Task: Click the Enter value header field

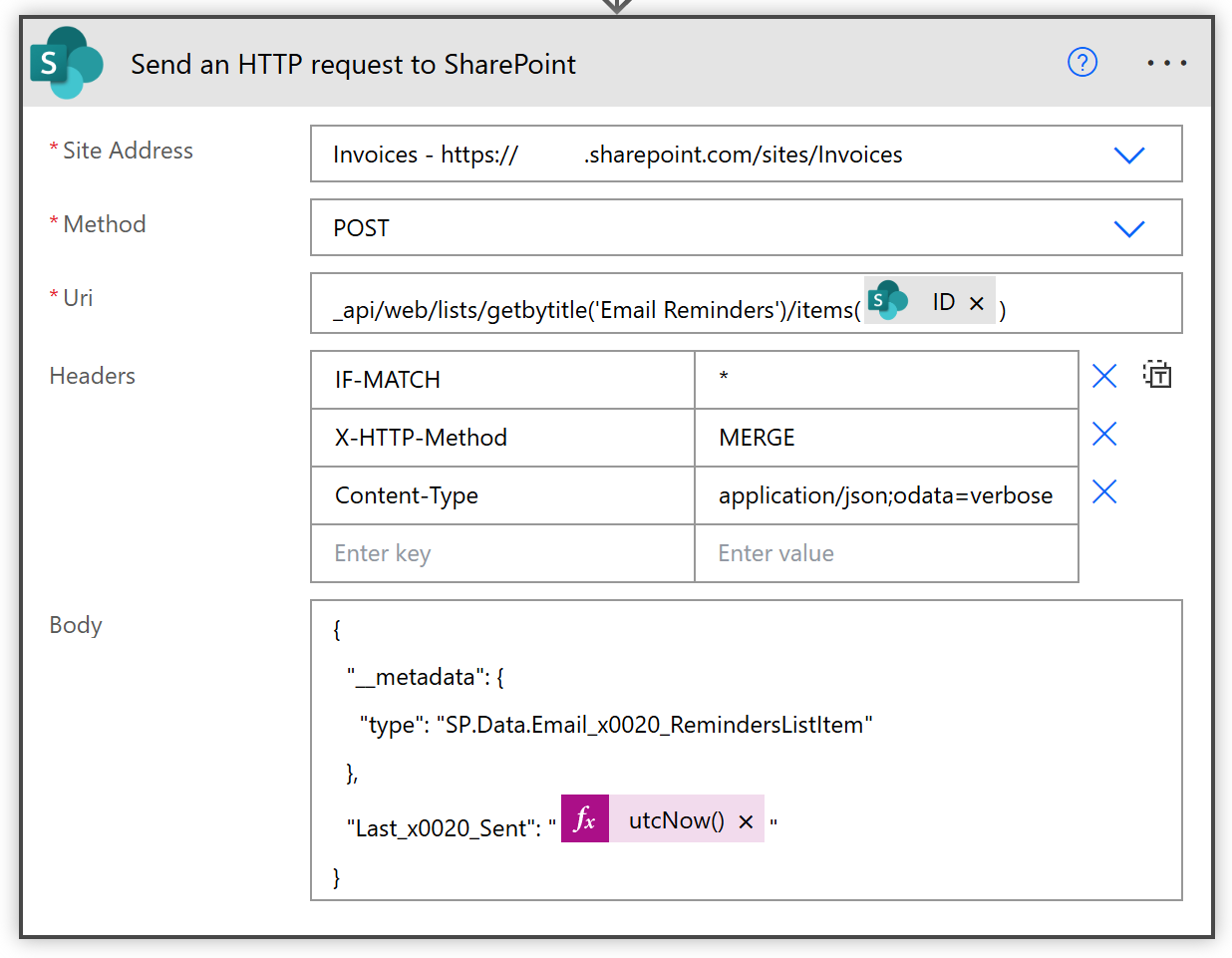Action: pyautogui.click(x=885, y=553)
